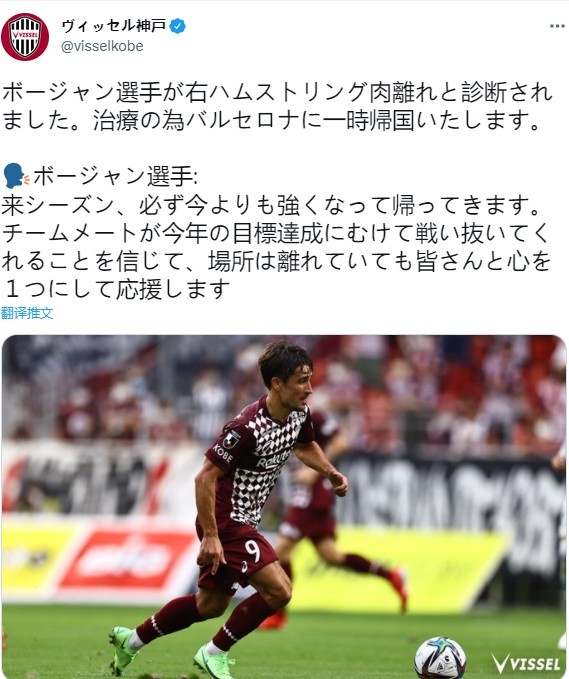Open the @visselkobe handle link

coord(102,46)
